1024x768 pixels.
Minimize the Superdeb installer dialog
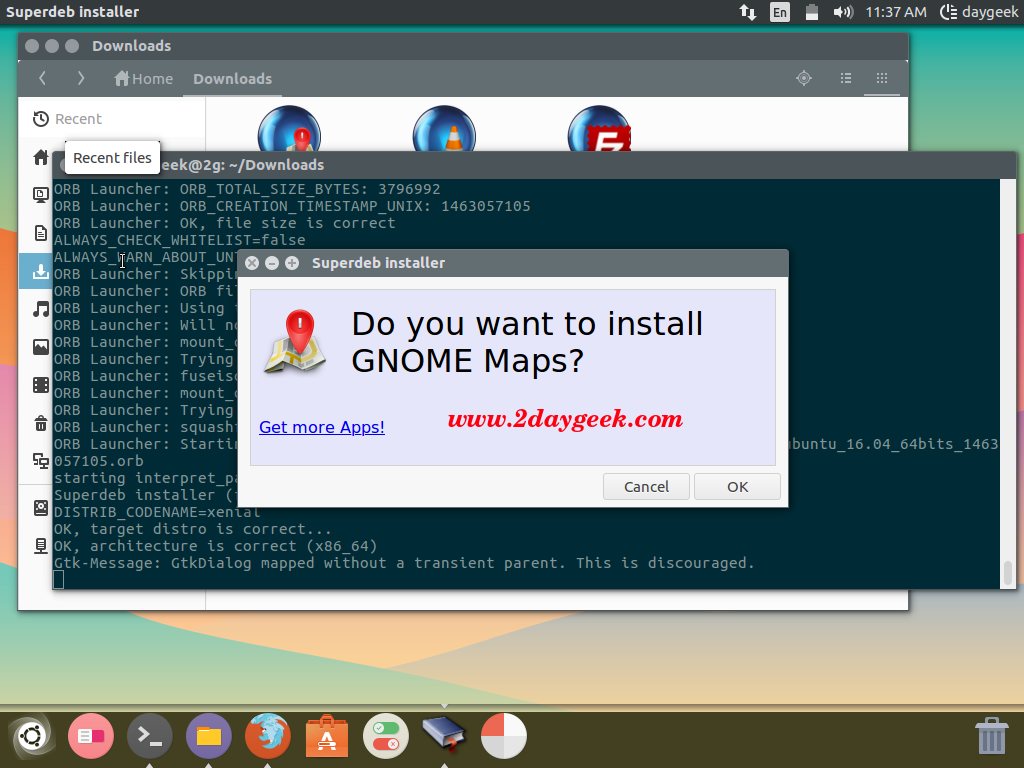click(x=272, y=263)
